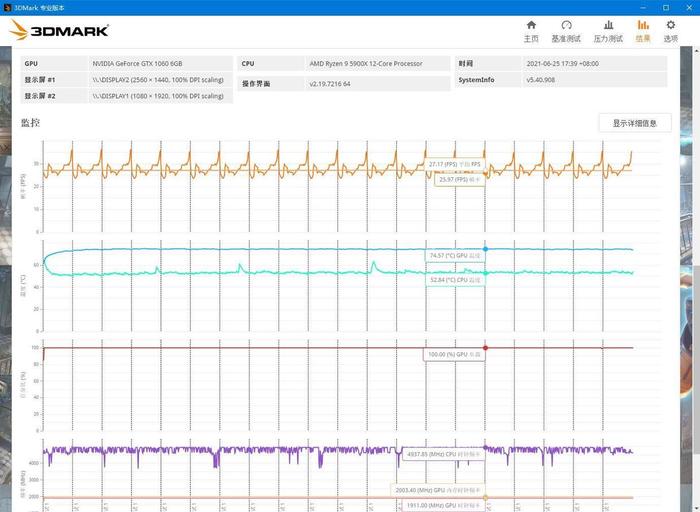Screen dimensions: 700x512
Task: Click the 3DMark app icon in title bar
Action: coord(7,8)
